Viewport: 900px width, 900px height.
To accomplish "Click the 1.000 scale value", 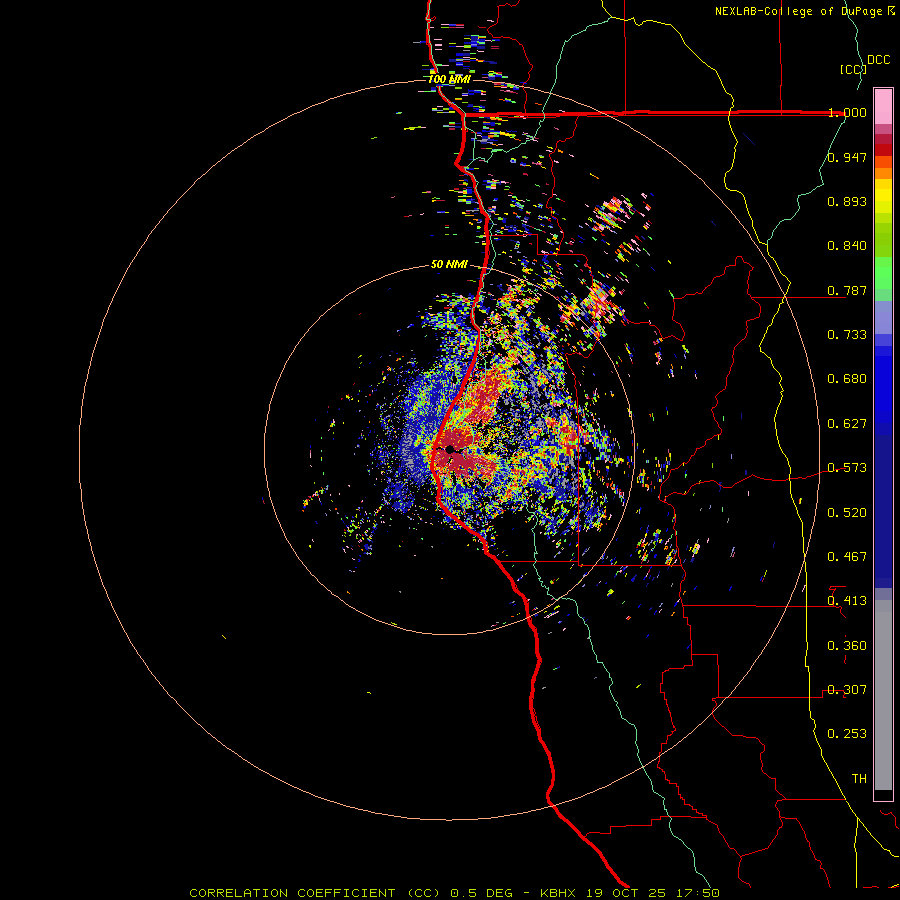I will (x=847, y=112).
